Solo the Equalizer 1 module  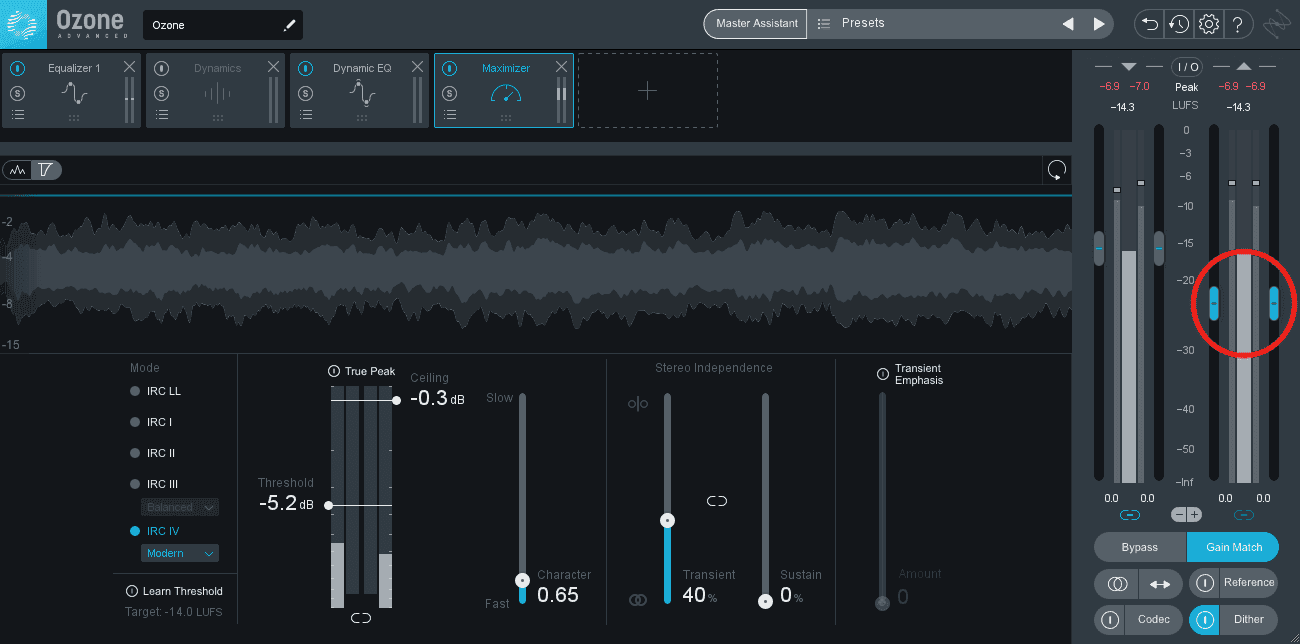(17, 93)
